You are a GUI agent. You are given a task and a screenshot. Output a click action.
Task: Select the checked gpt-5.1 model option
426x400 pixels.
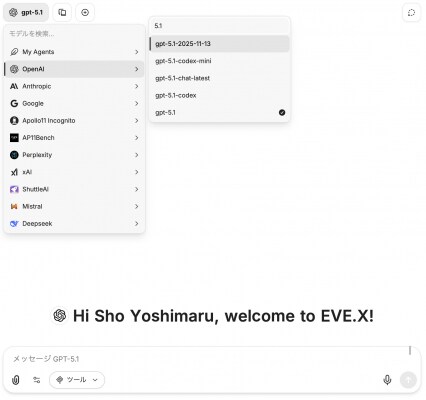(x=220, y=112)
